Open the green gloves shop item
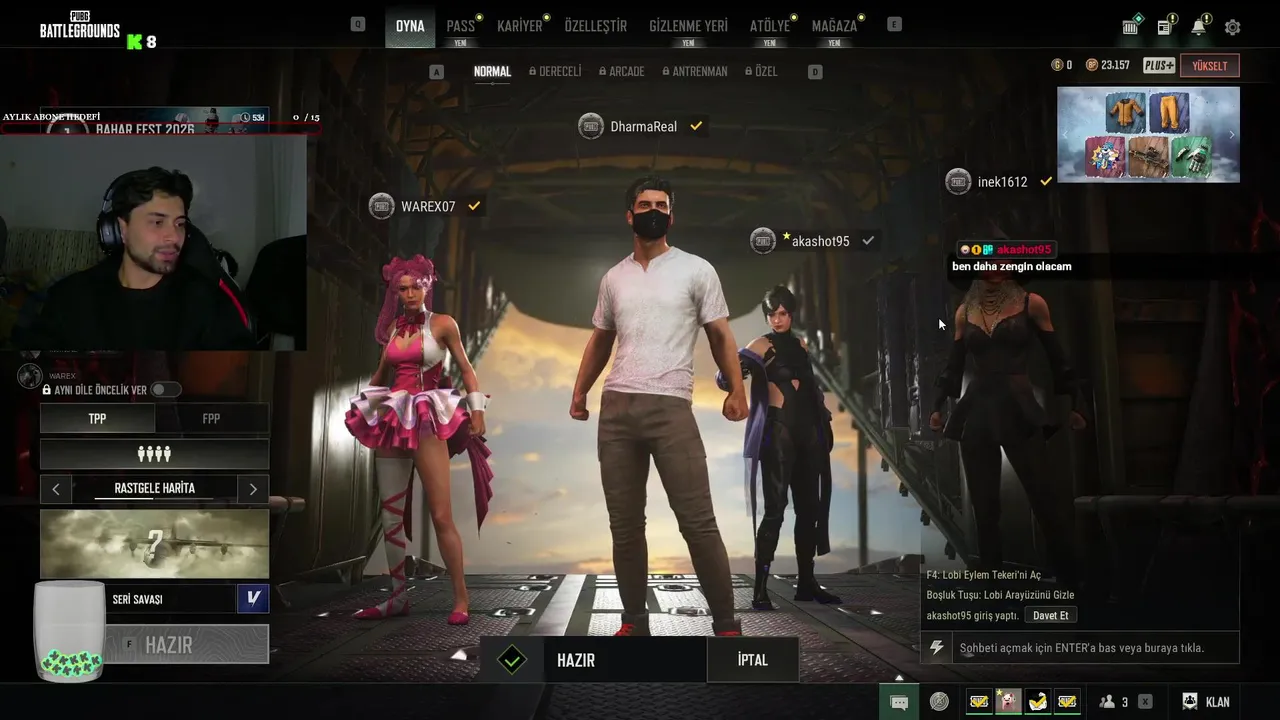The width and height of the screenshot is (1280, 720). click(x=1191, y=157)
